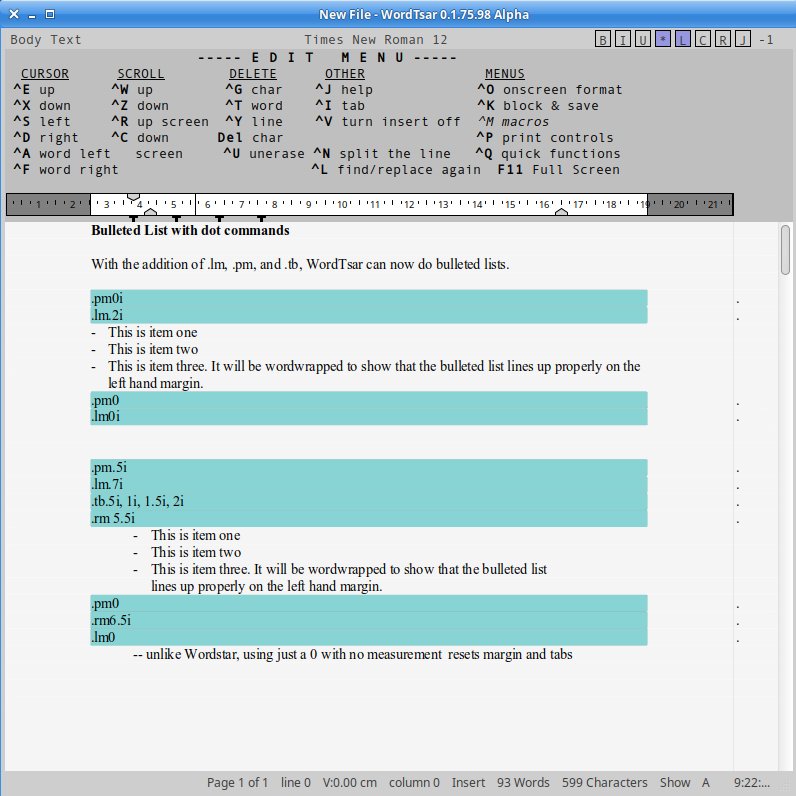
Task: Toggle the B bold indicator
Action: click(603, 39)
